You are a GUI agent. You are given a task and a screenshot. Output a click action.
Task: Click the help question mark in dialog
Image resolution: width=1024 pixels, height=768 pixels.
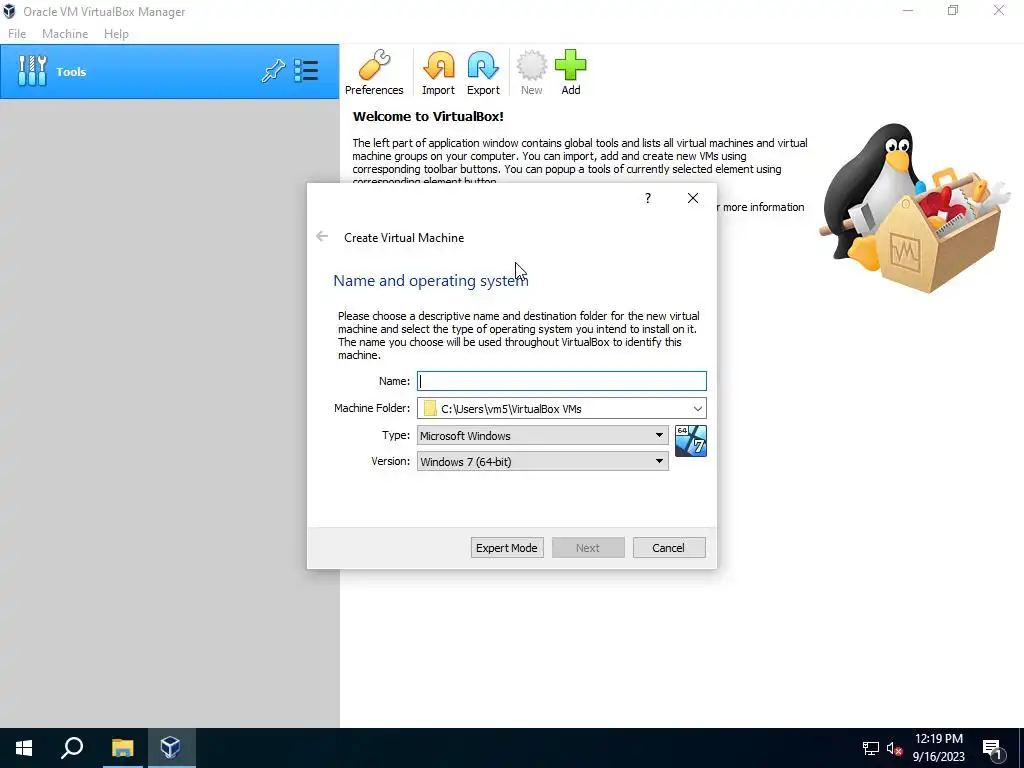point(648,198)
